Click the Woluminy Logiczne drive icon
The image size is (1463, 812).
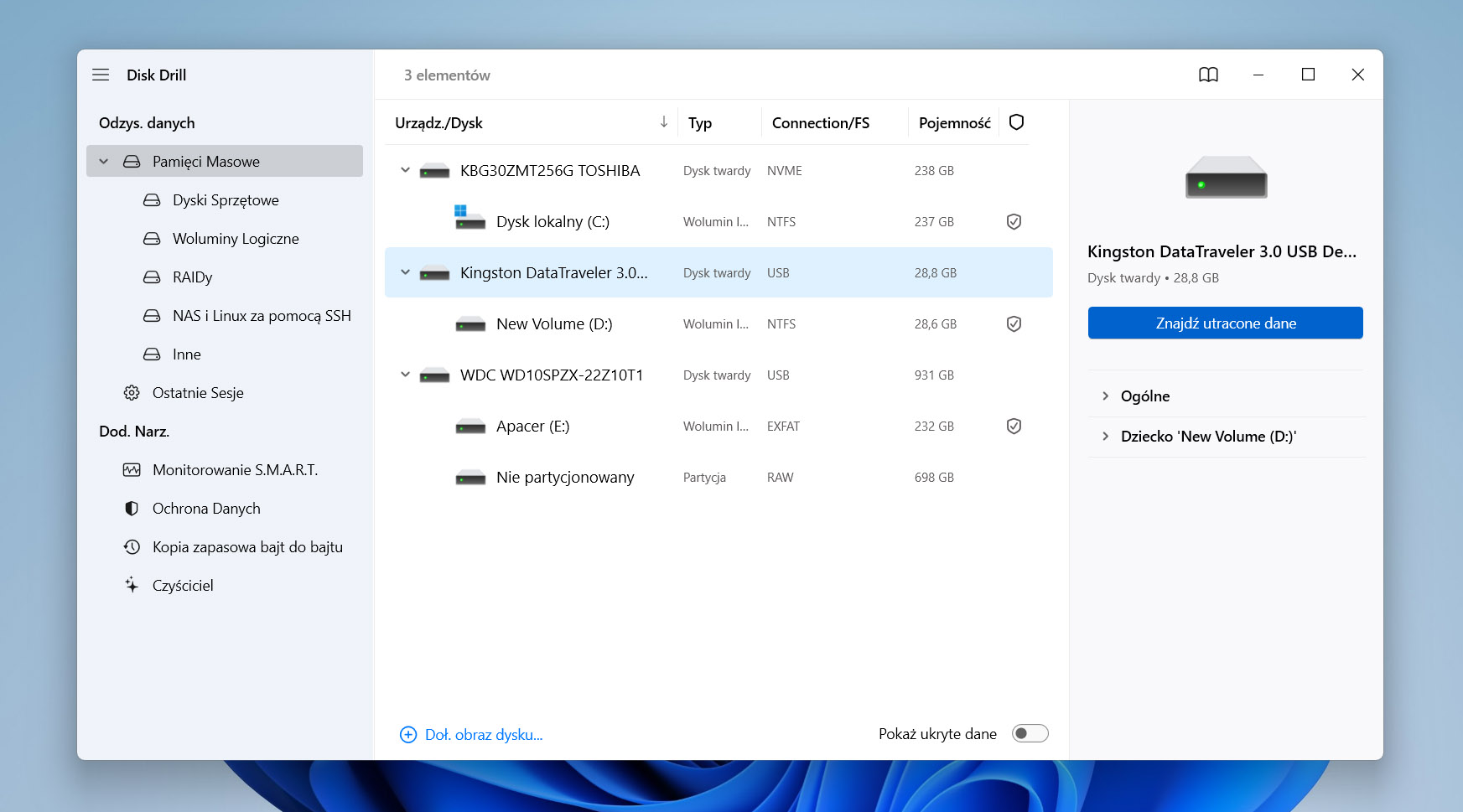click(x=152, y=239)
